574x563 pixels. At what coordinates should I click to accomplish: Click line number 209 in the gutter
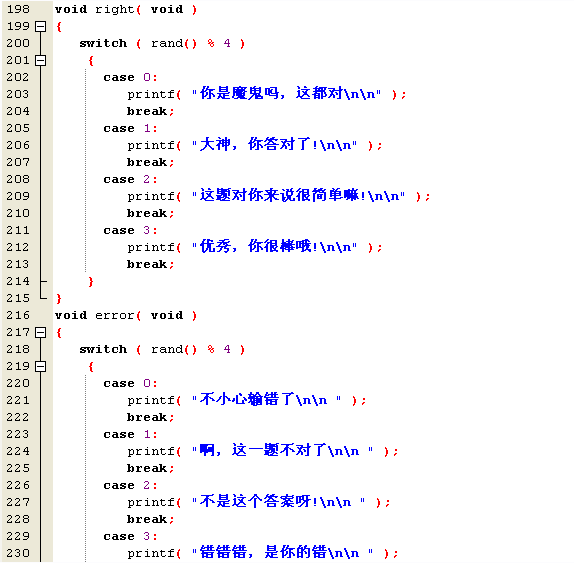point(18,196)
